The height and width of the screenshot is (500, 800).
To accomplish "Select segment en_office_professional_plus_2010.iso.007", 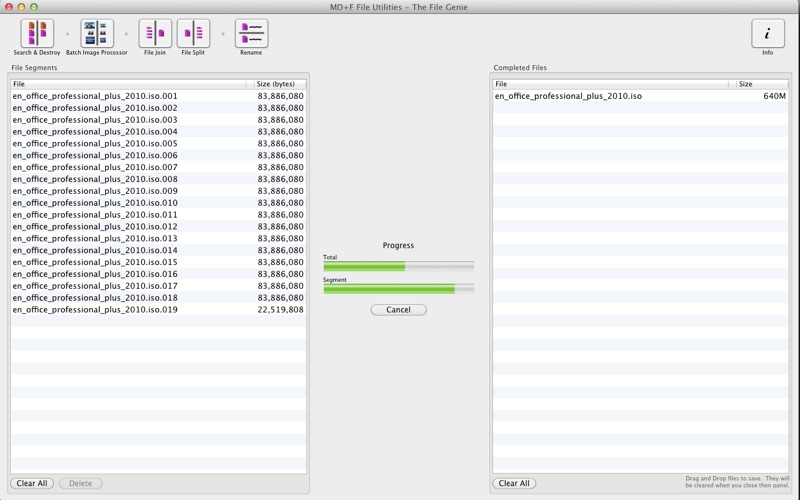I will 158,167.
